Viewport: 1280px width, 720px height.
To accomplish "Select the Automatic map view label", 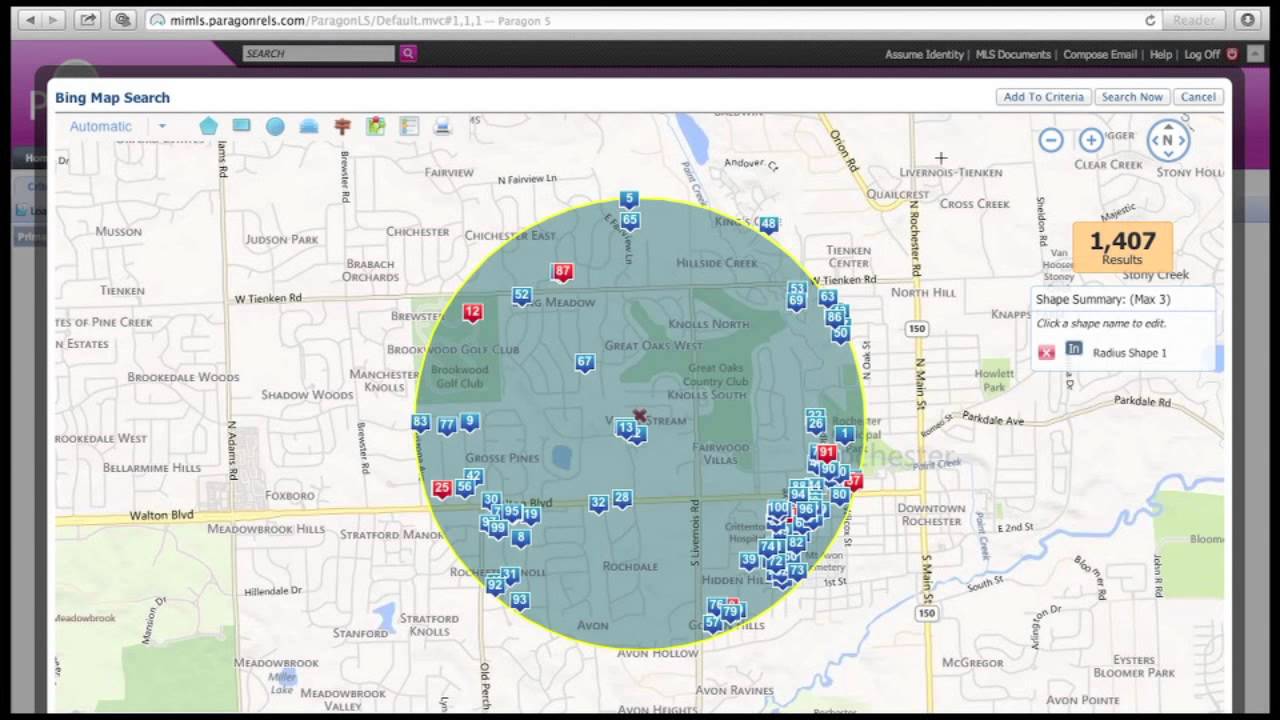I will pos(100,126).
